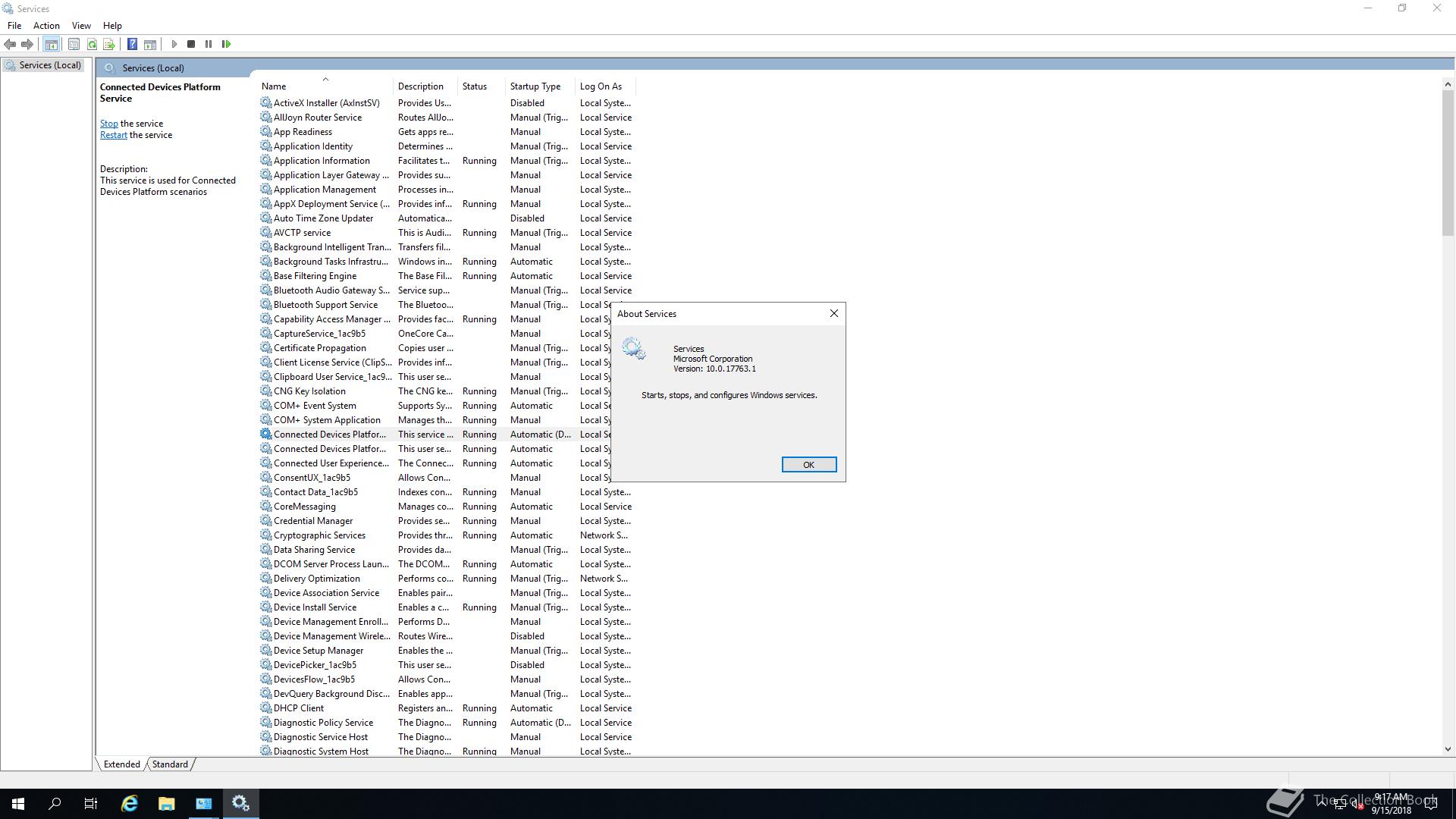Open the Help menu
This screenshot has width=1456, height=819.
112,25
